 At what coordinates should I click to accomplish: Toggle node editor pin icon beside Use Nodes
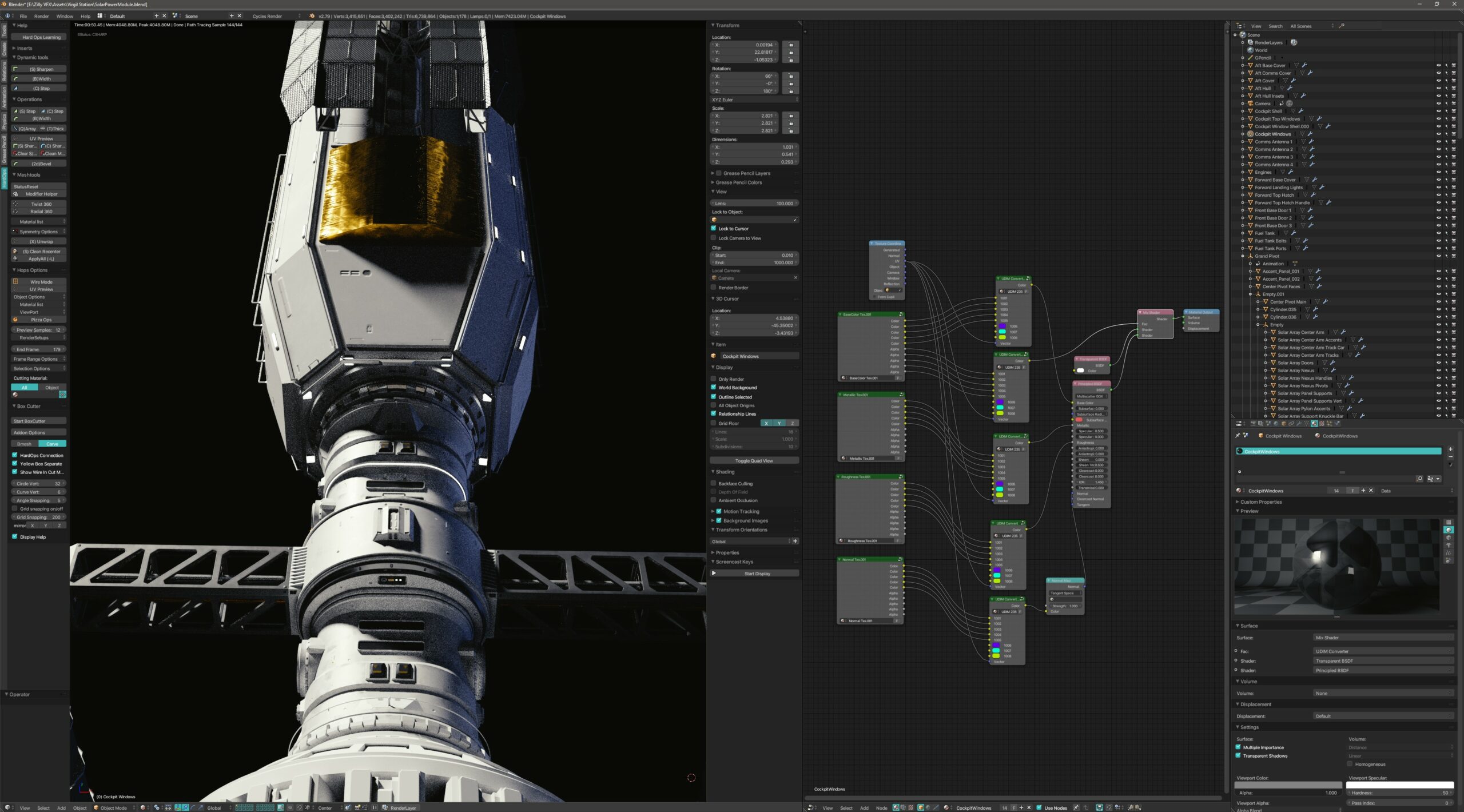[1076, 808]
